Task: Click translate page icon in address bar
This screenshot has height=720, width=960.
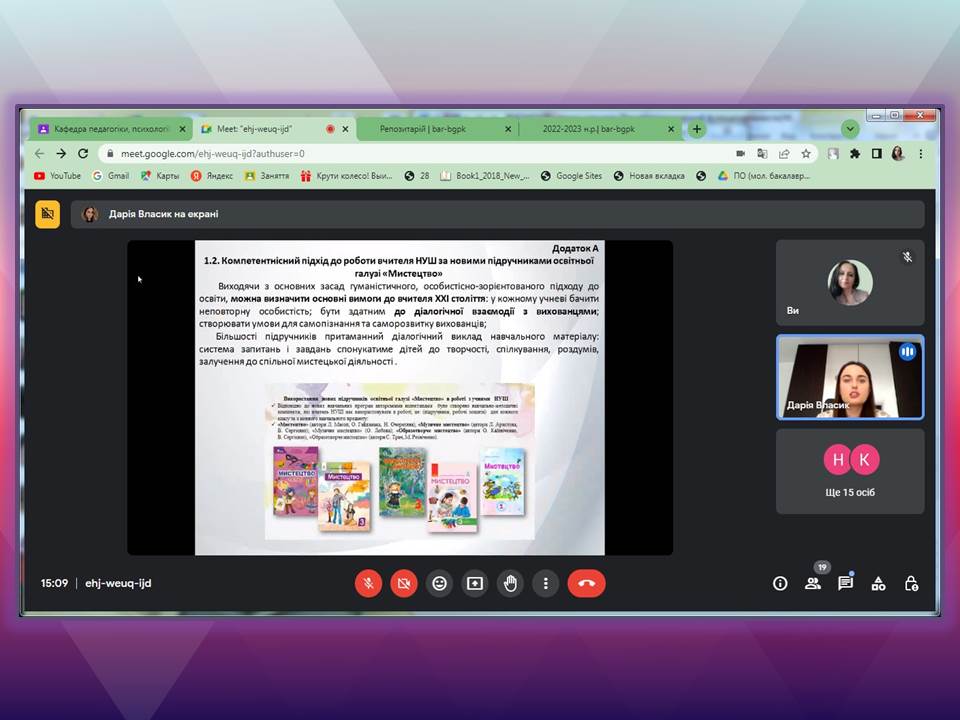Action: click(x=762, y=154)
